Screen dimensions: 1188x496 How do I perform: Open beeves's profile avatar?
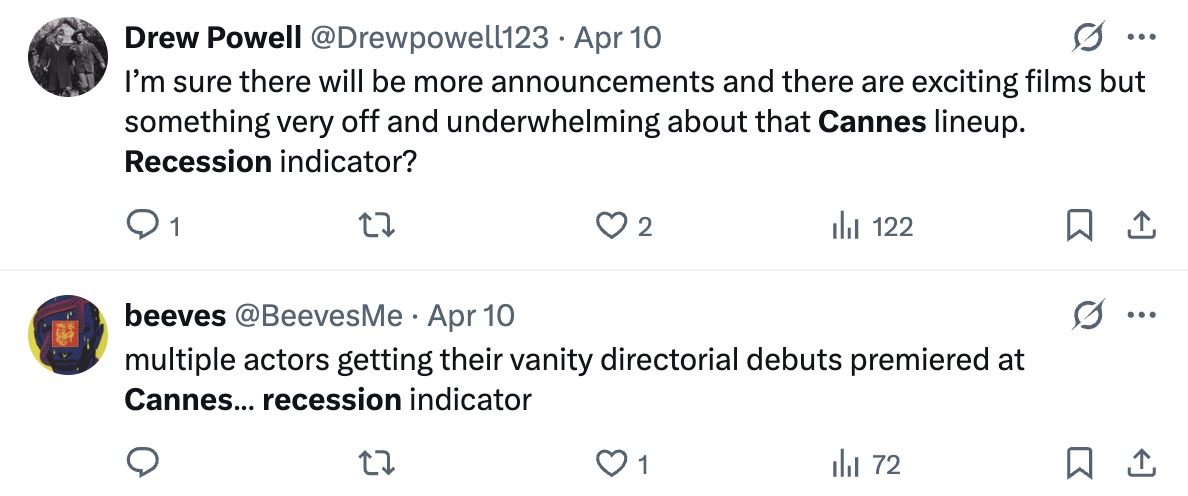tap(68, 334)
